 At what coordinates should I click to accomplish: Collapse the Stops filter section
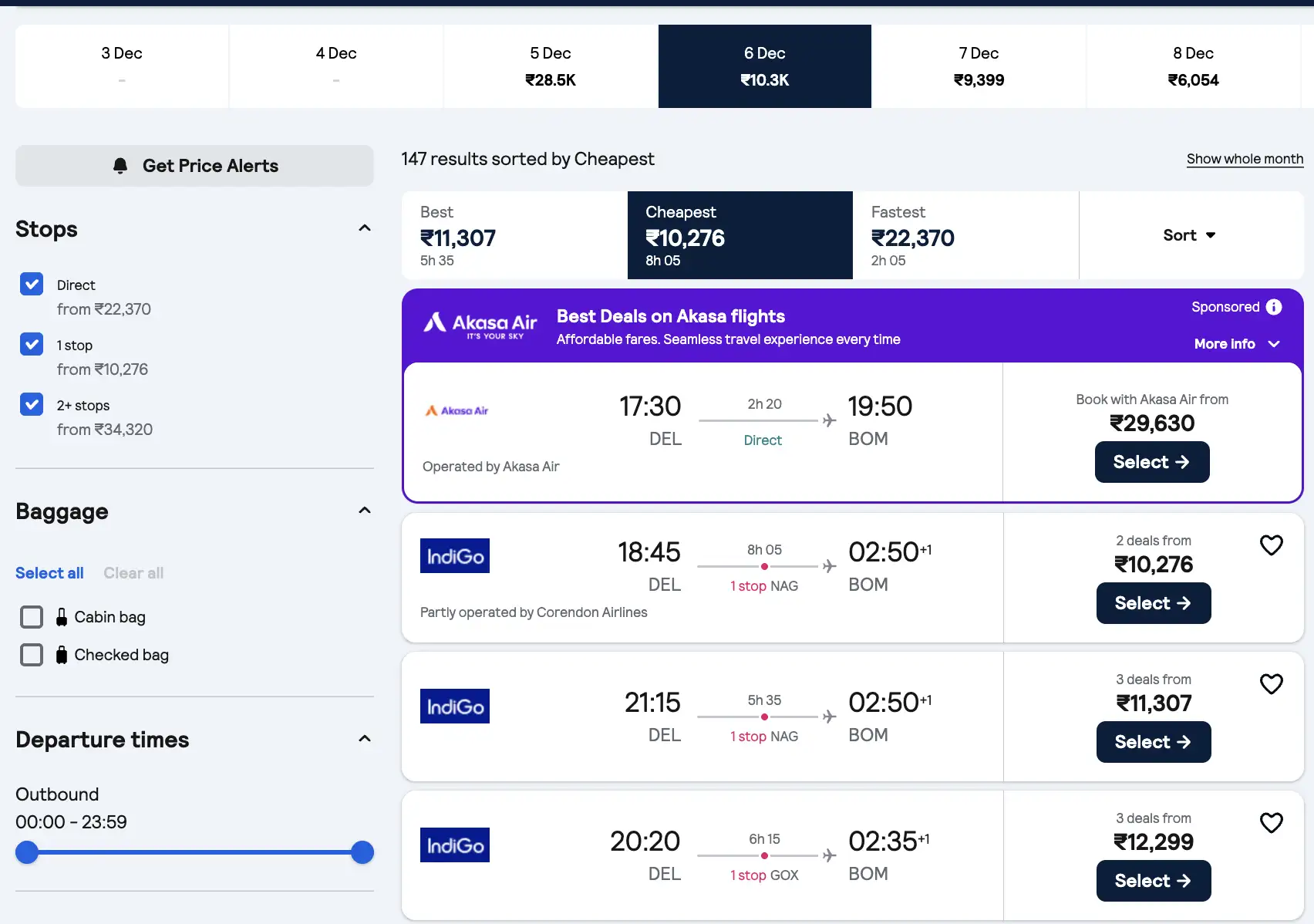pyautogui.click(x=365, y=228)
